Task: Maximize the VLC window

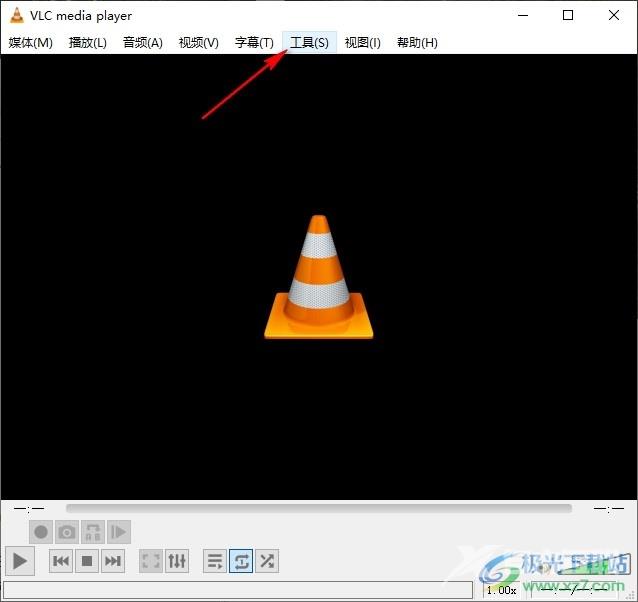Action: (x=568, y=15)
